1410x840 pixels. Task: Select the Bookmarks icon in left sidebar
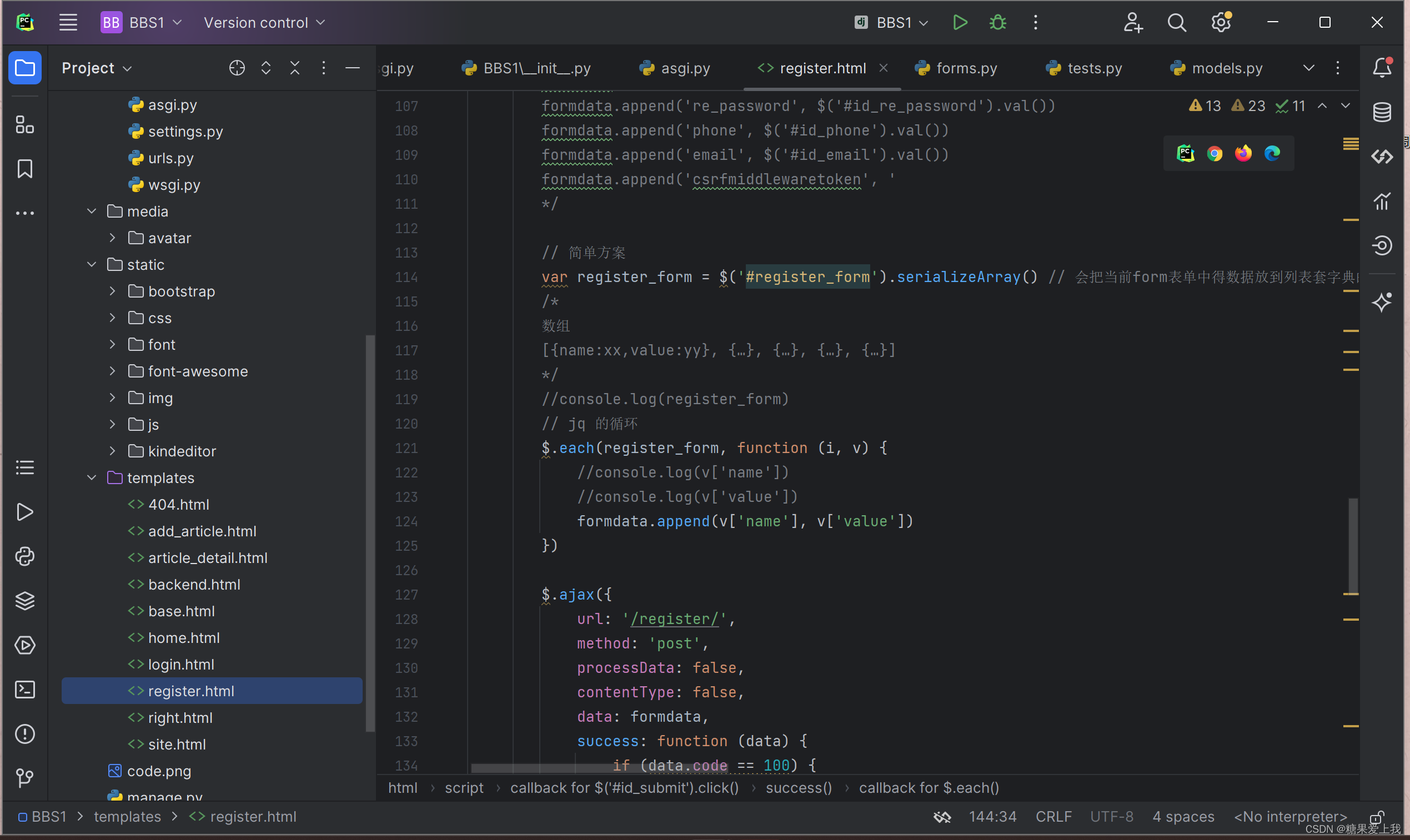[25, 168]
